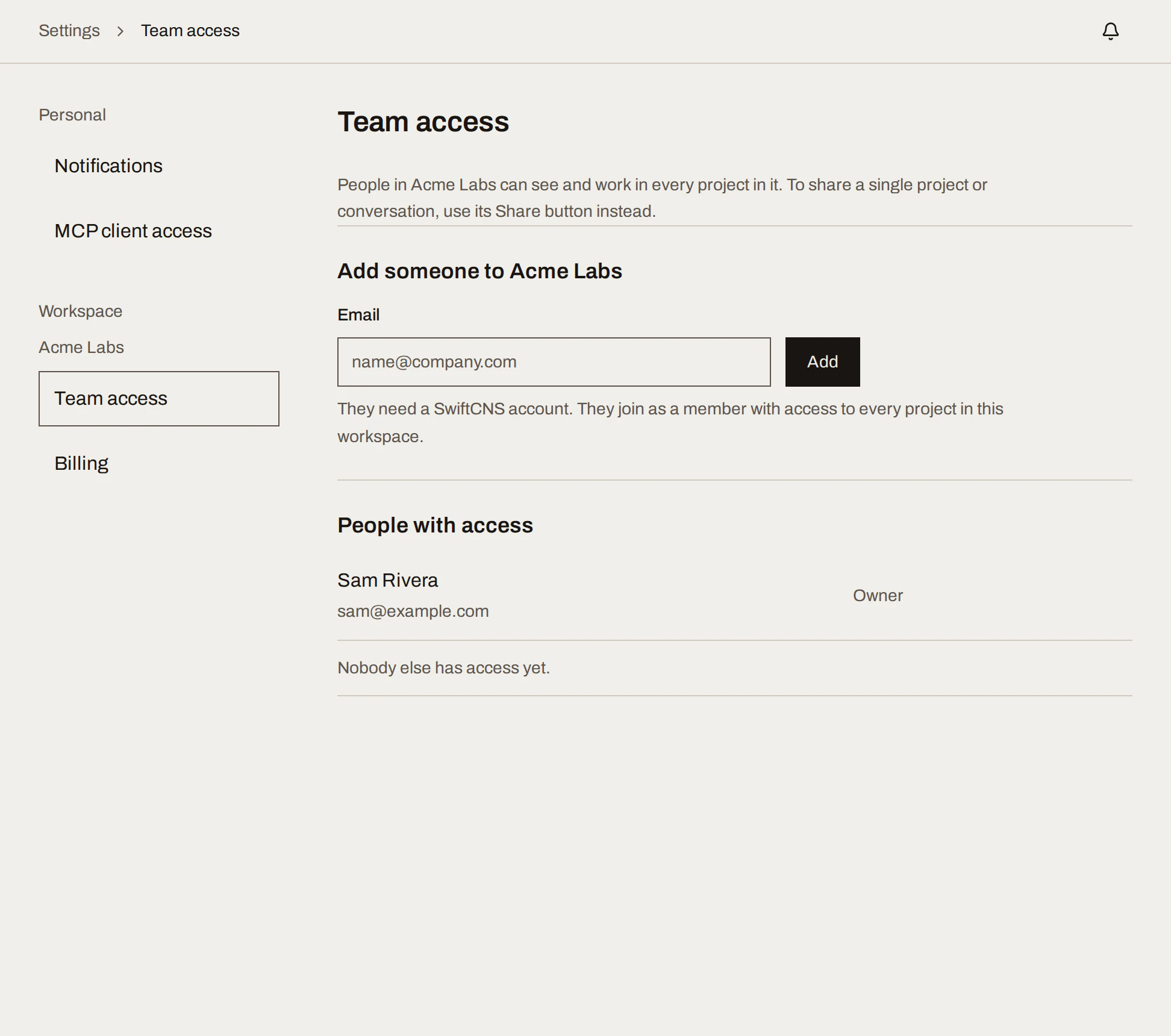
Task: Select the Team access breadcrumb text
Action: click(x=190, y=31)
